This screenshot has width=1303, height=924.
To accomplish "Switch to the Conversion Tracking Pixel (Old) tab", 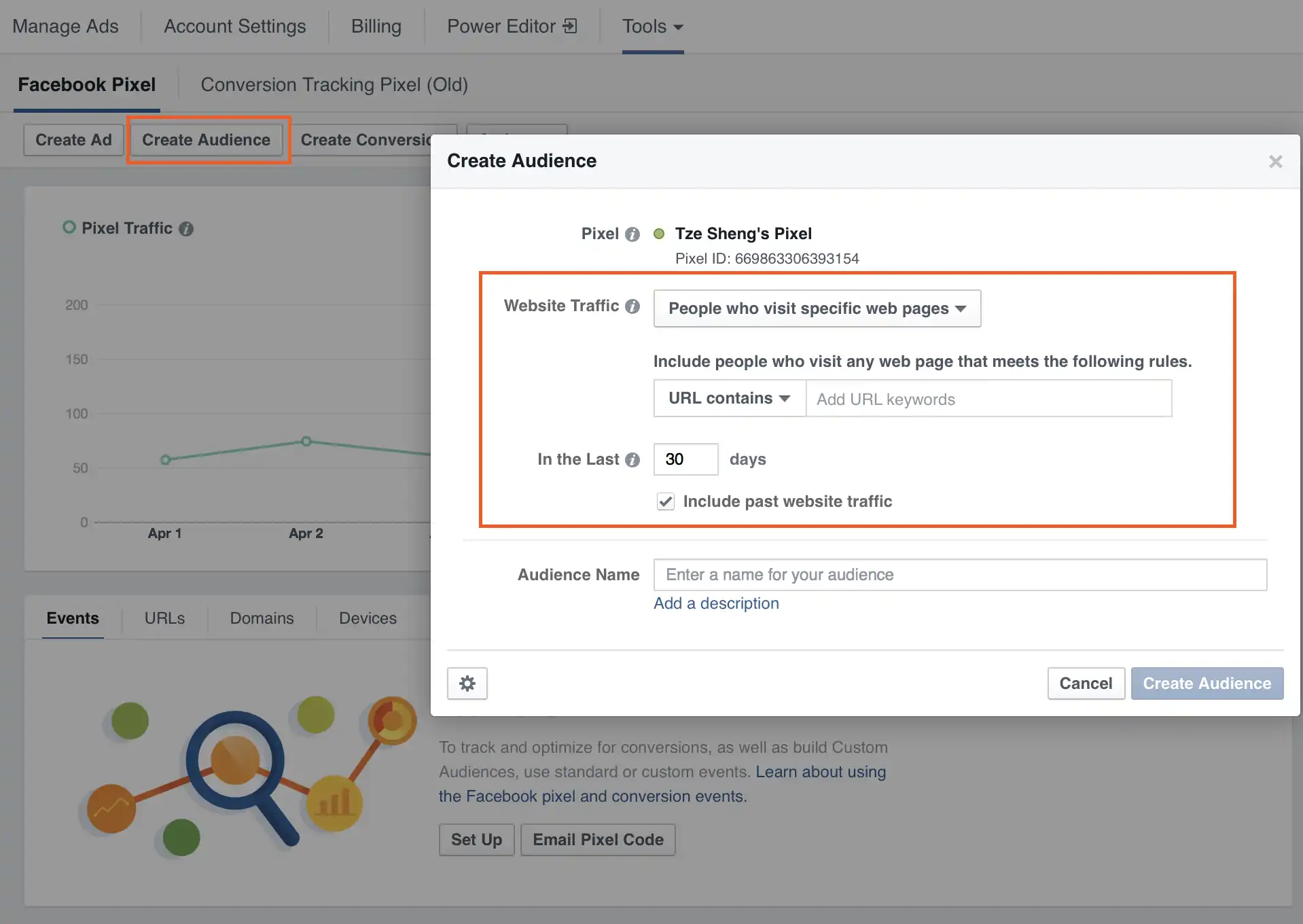I will click(334, 84).
